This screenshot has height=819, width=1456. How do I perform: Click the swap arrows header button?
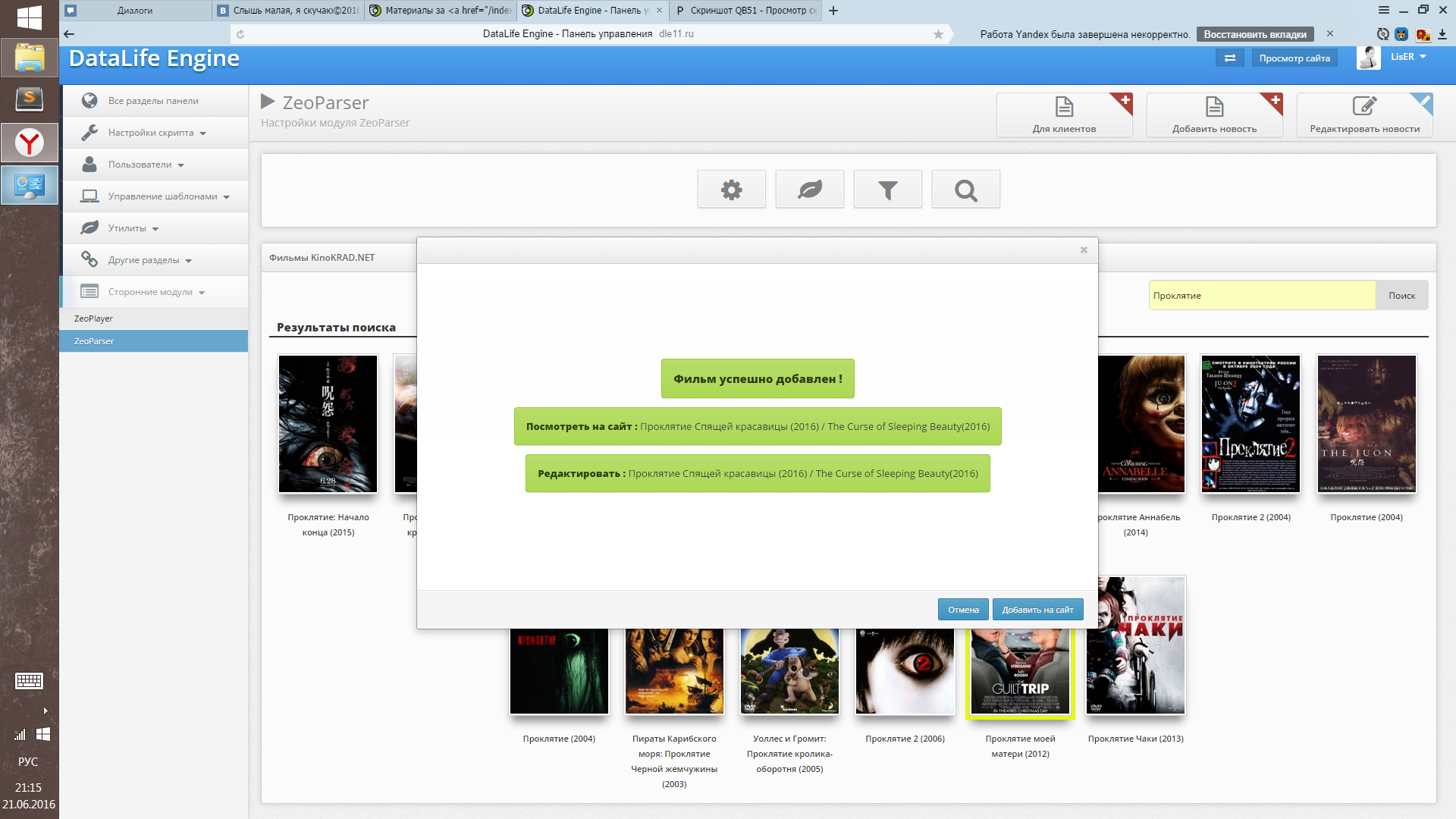[1229, 58]
